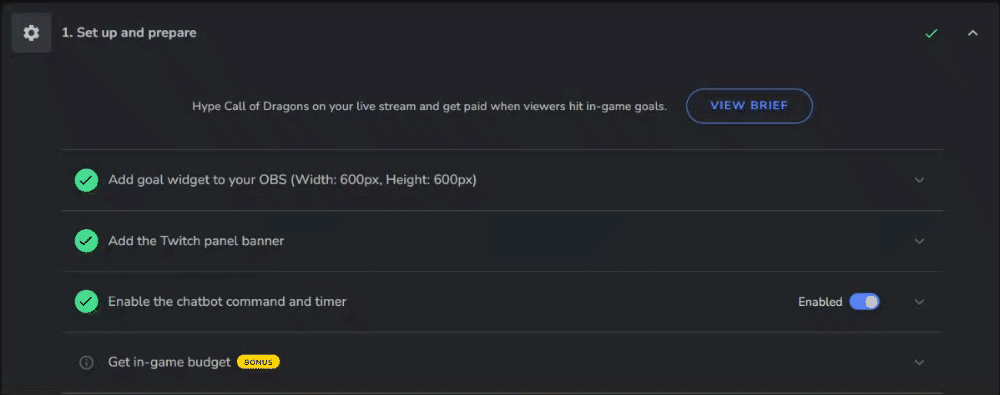The height and width of the screenshot is (395, 1000).
Task: Expand the Twitch panel banner row chevron
Action: (919, 241)
